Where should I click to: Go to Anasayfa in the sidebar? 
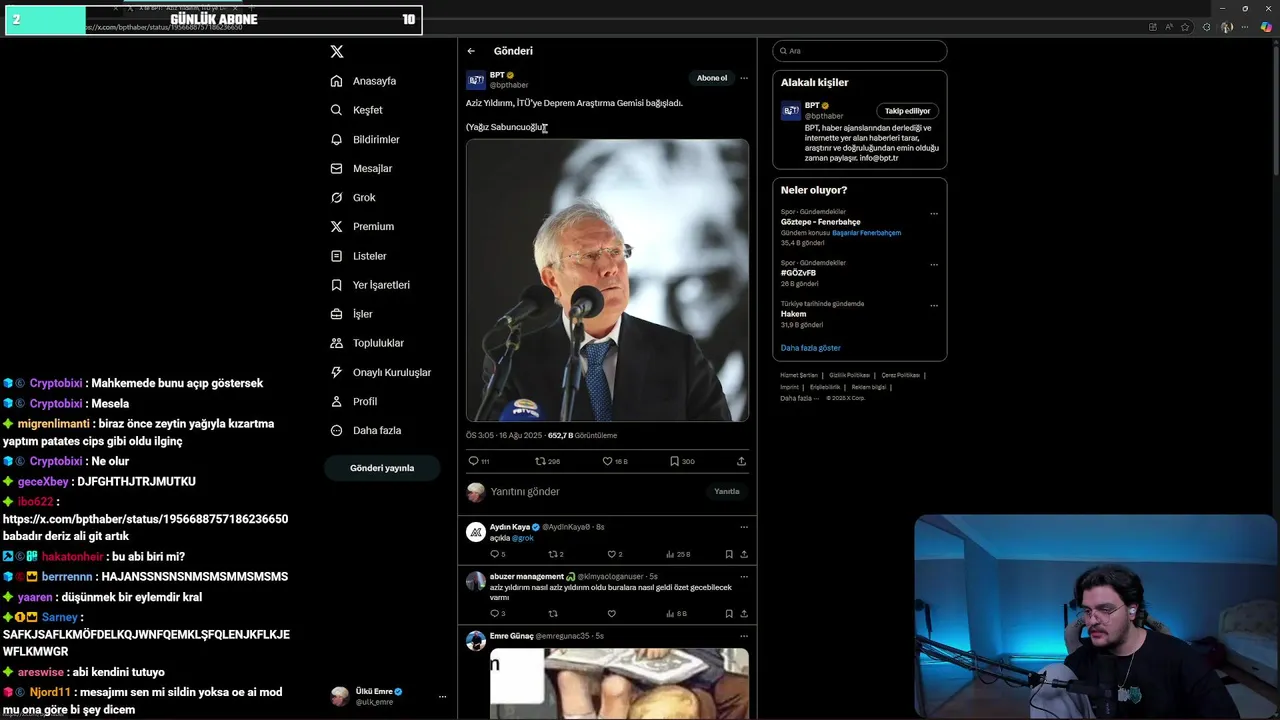(364, 81)
